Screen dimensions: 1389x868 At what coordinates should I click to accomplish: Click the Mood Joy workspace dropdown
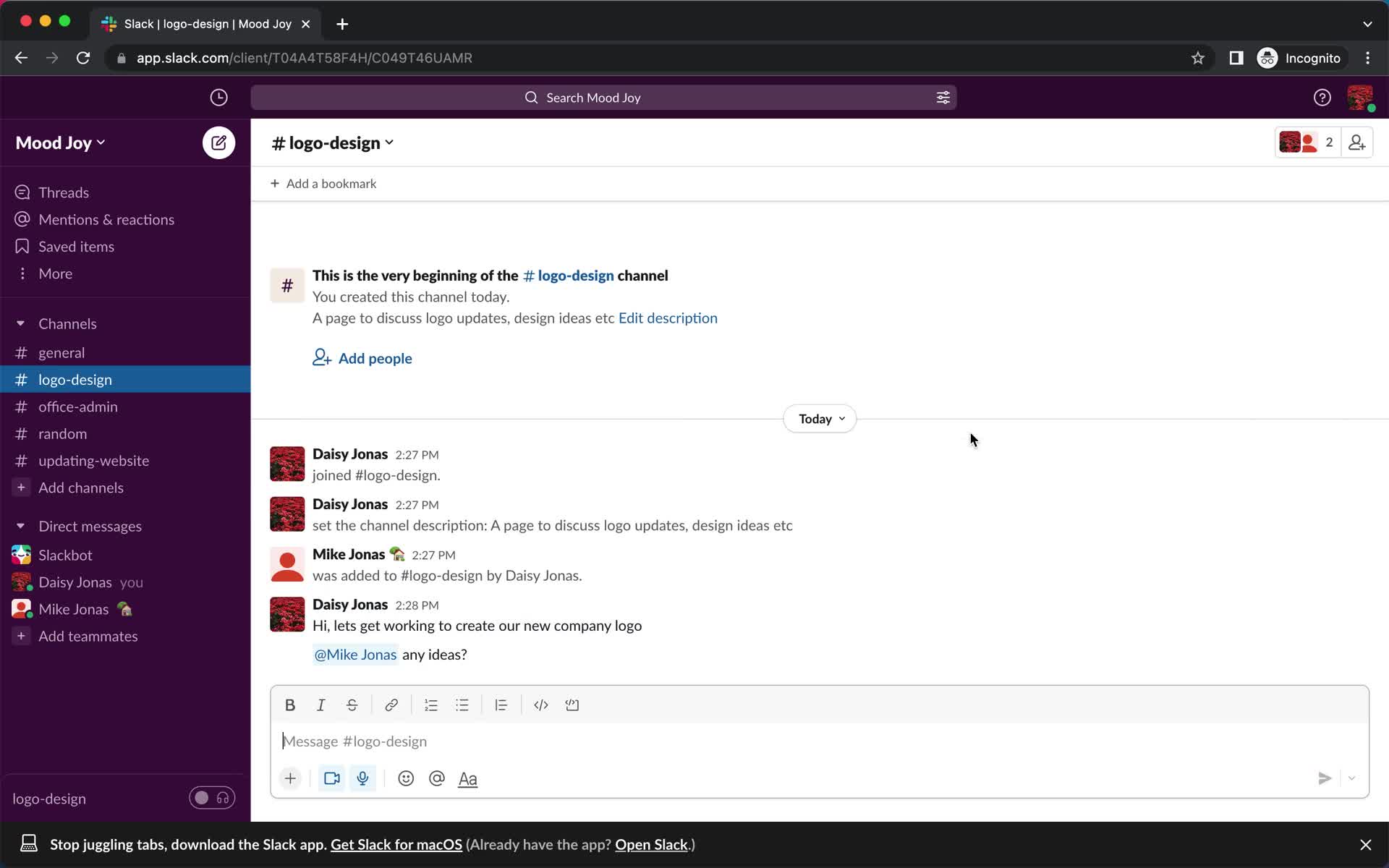(60, 142)
